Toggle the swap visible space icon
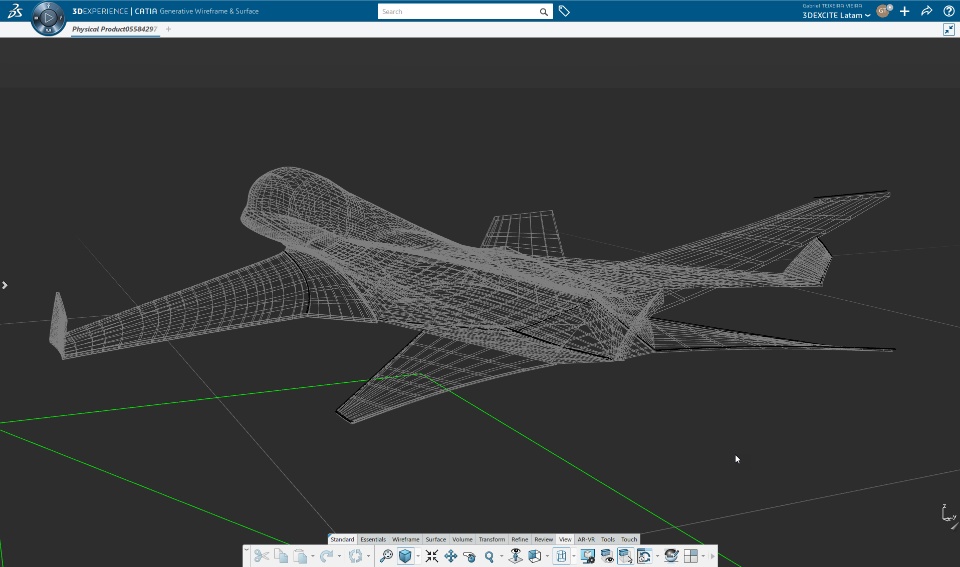The width and height of the screenshot is (960, 567). pos(625,556)
